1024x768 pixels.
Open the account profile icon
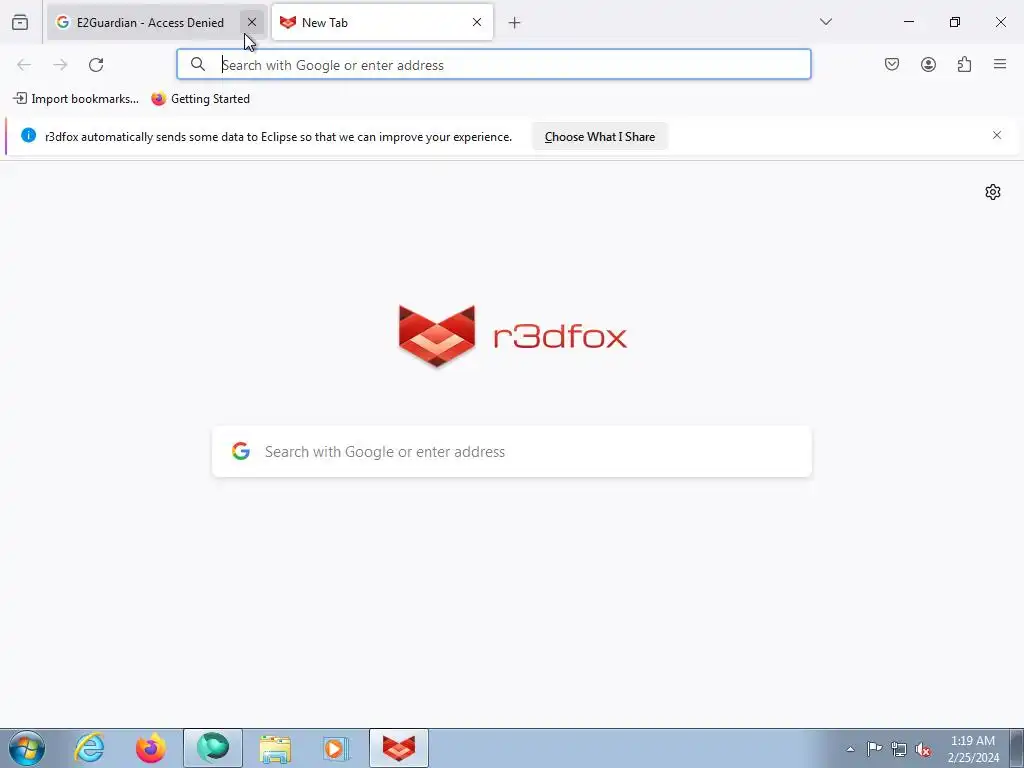[x=928, y=64]
